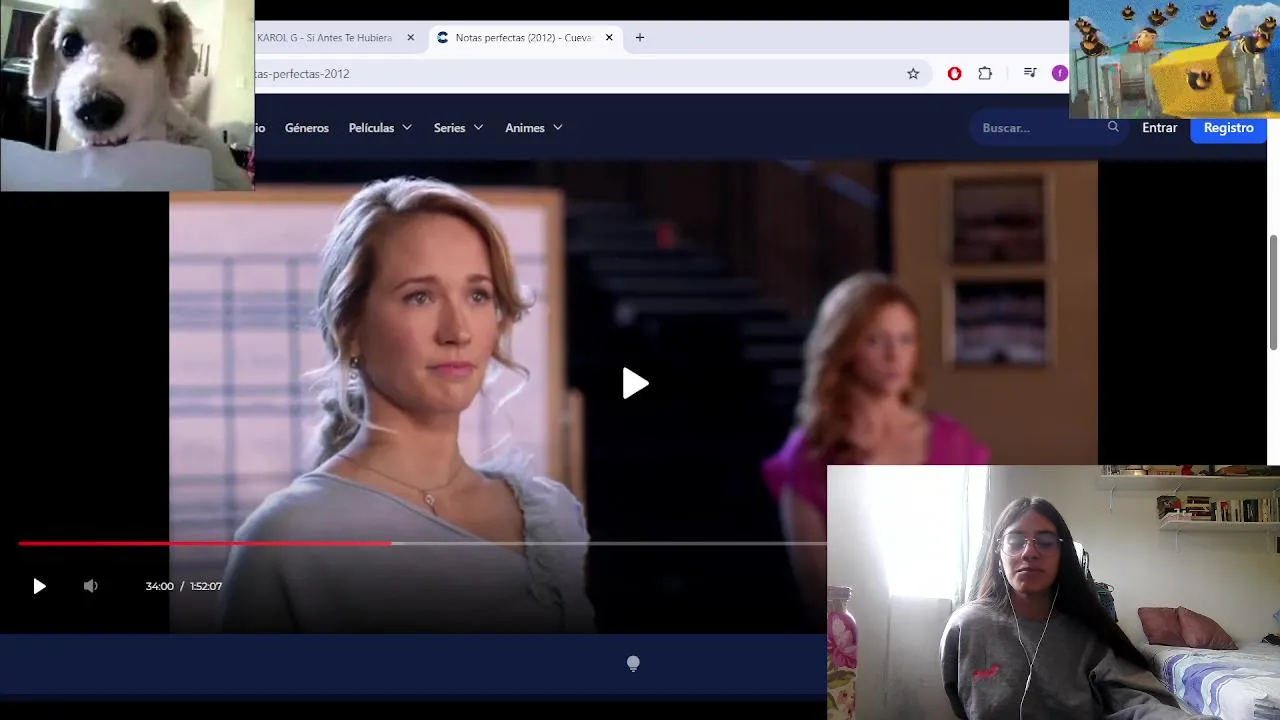Open the media controls icon in the toolbar
This screenshot has width=1280, height=720.
pyautogui.click(x=1030, y=73)
